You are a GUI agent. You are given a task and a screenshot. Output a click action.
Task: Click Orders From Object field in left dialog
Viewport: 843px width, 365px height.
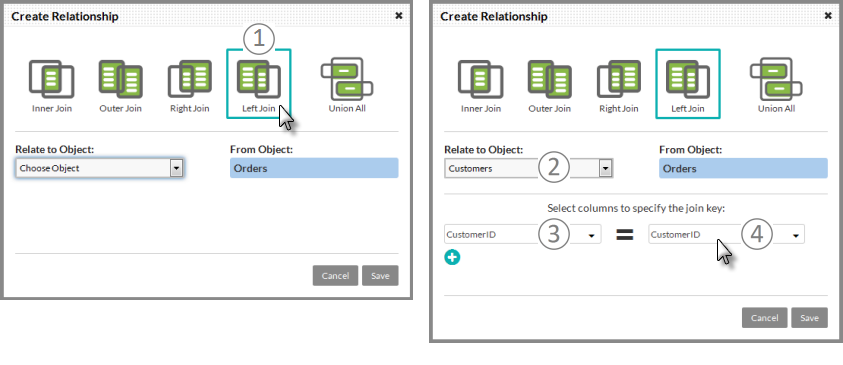click(x=314, y=168)
